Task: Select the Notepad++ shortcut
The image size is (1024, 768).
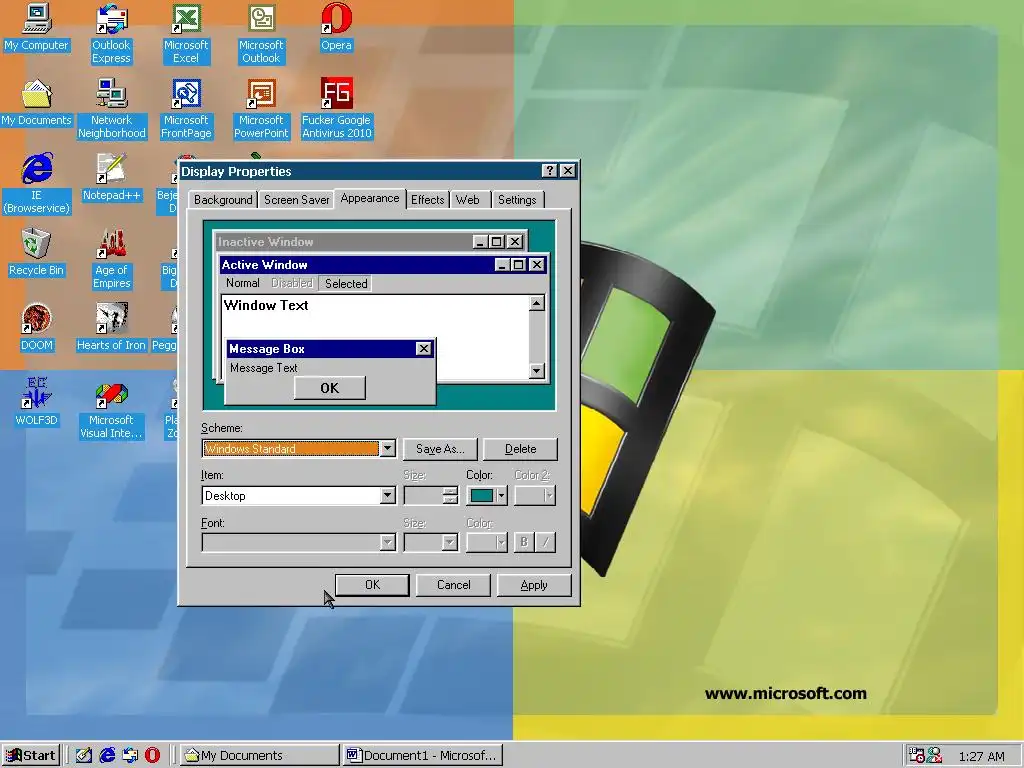Action: [111, 178]
